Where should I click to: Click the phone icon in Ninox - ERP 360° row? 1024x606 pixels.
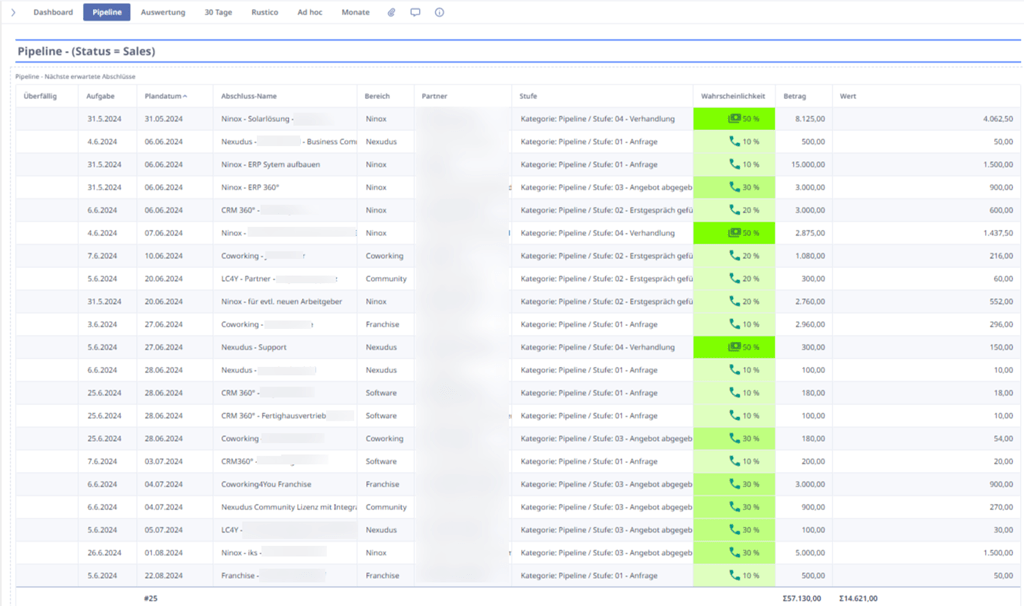pos(735,187)
